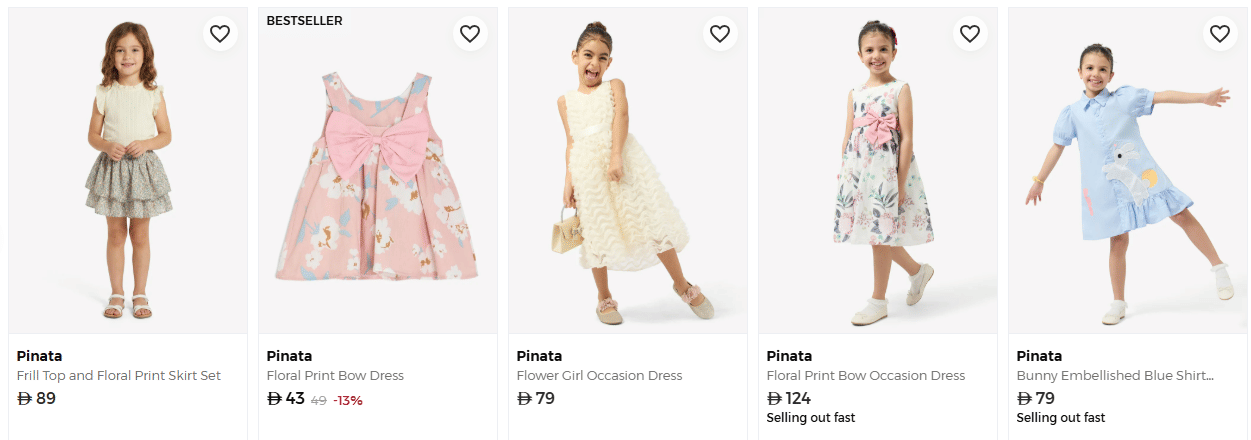Click the BESTSELLER badge on pink dress
Viewport: 1251px width, 440px height.
click(304, 21)
